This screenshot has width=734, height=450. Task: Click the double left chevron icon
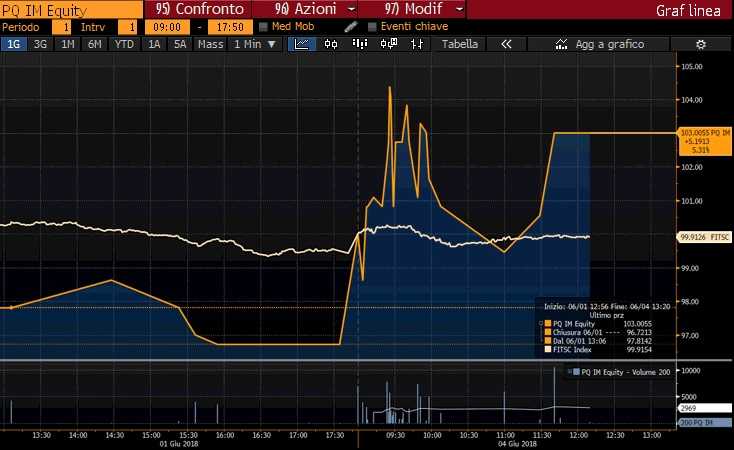click(506, 44)
